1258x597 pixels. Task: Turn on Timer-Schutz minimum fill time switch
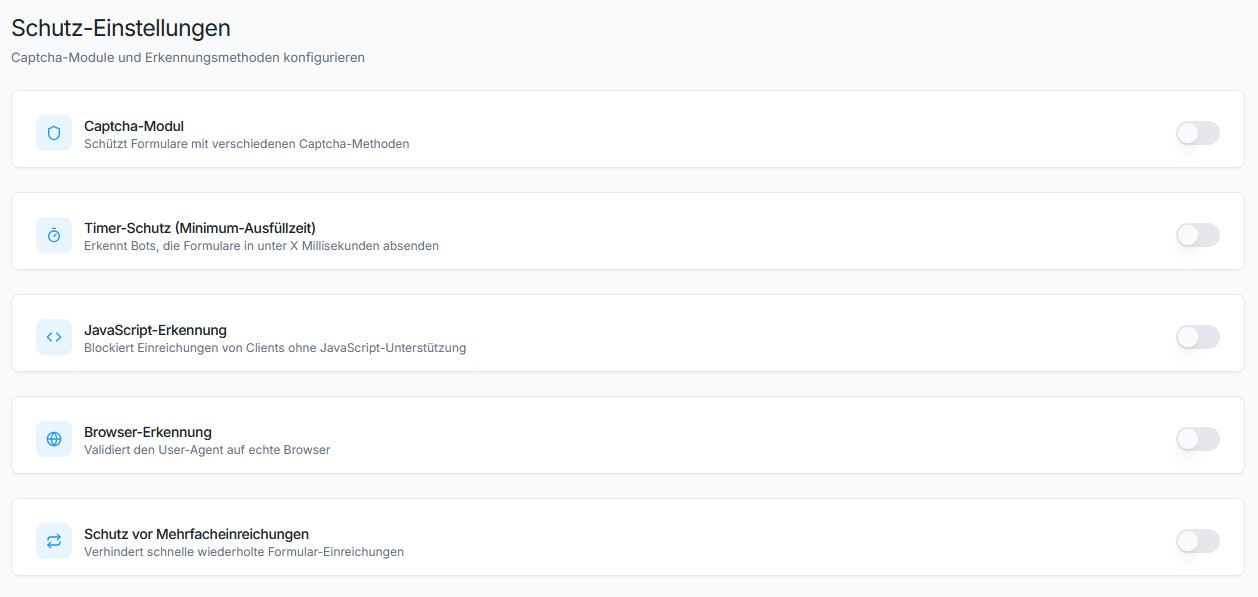1198,235
